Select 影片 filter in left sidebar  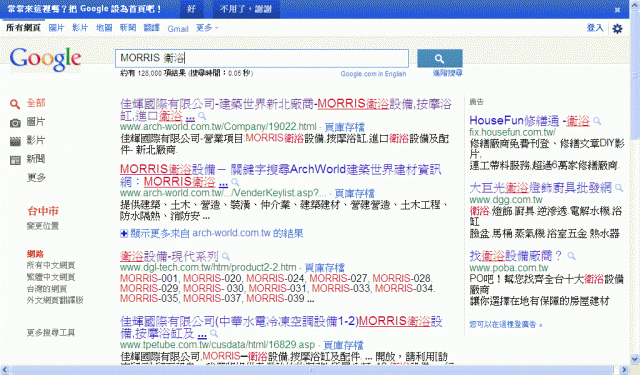pos(36,140)
